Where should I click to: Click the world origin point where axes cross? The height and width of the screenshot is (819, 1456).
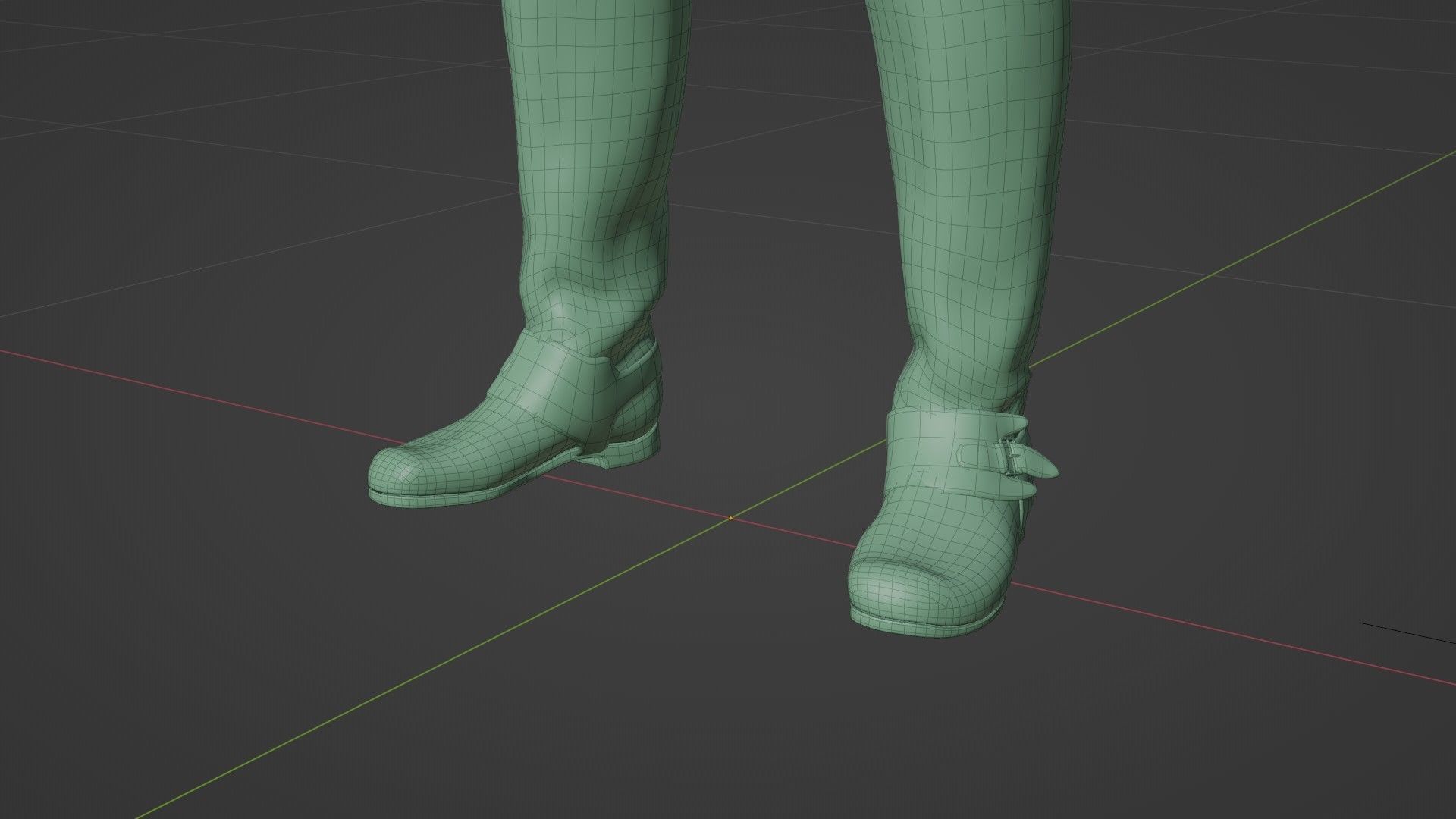[x=730, y=519]
